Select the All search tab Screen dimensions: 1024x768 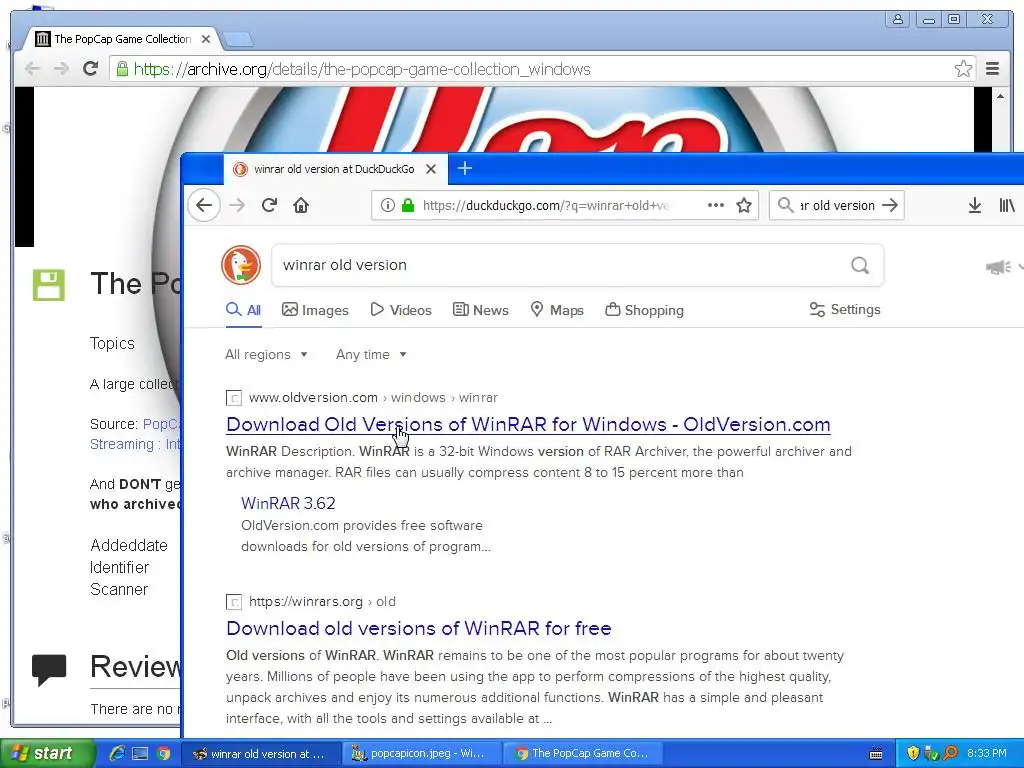pos(244,310)
